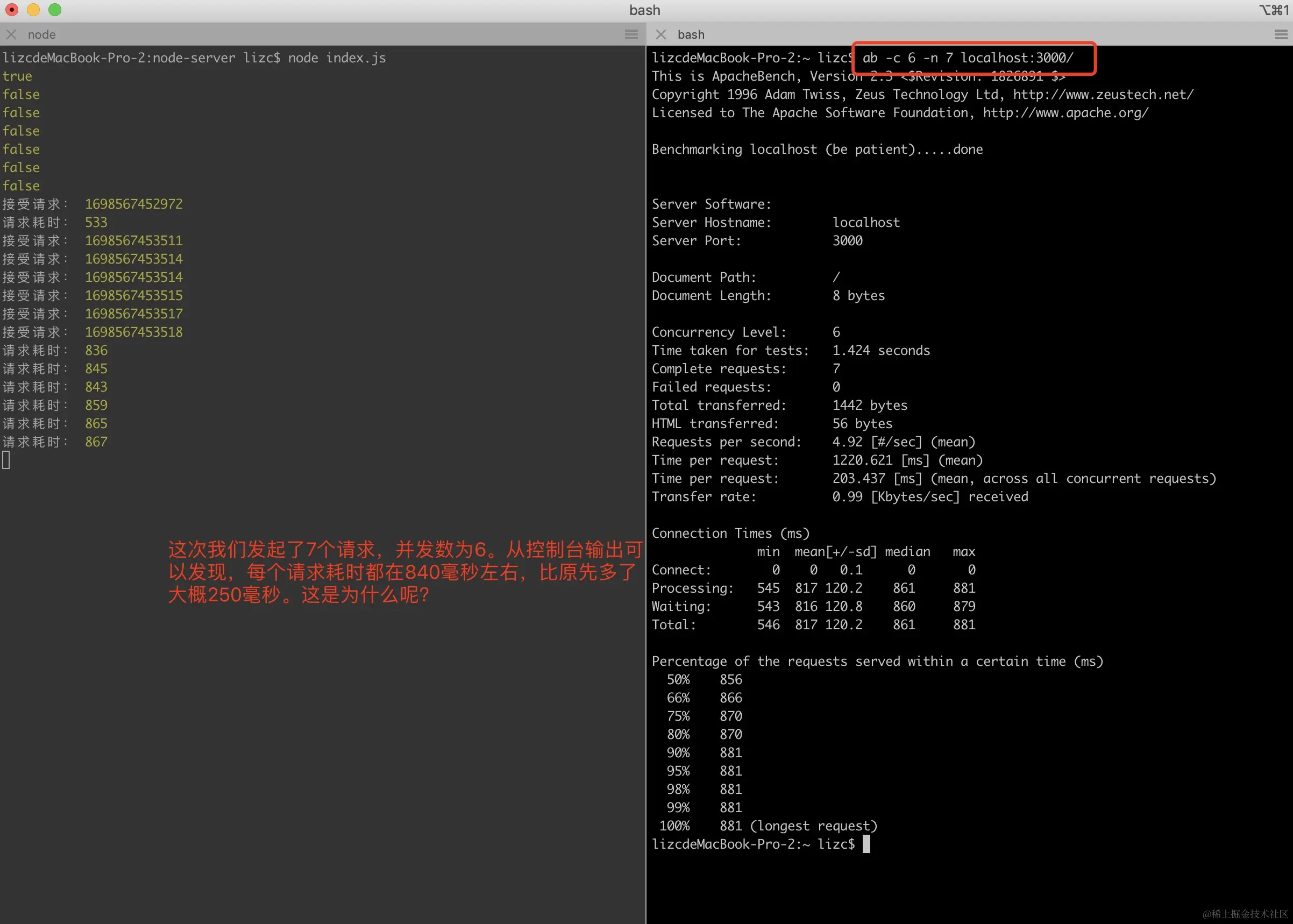
Task: Click the cursor at the bash prompt
Action: tap(866, 844)
